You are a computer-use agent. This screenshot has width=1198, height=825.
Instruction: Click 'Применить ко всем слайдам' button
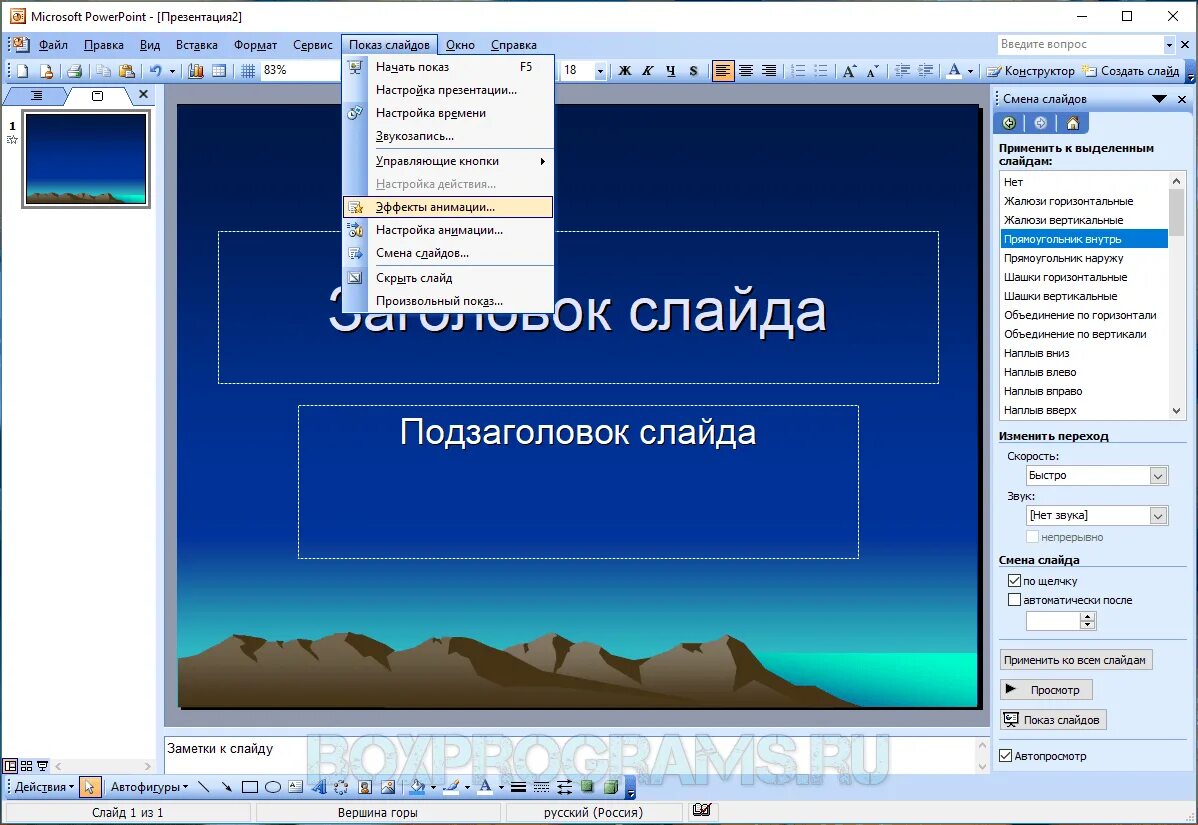1075,660
